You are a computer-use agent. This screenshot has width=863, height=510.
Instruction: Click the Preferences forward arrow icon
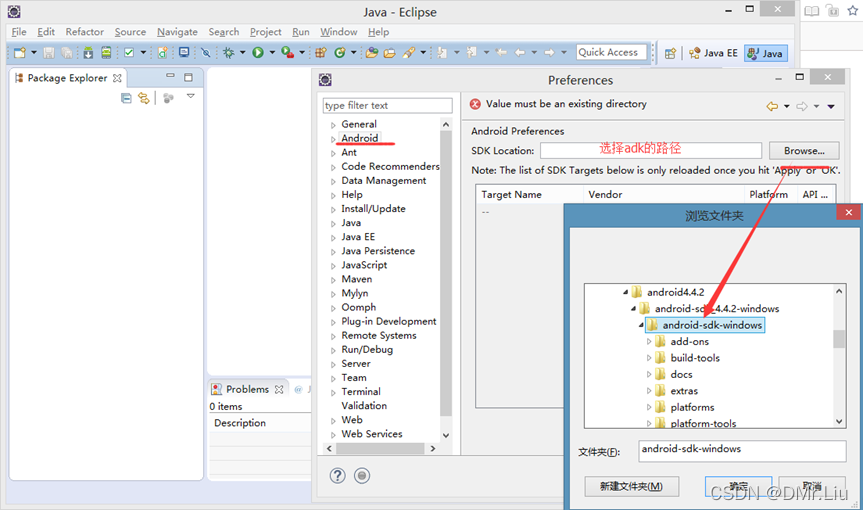(802, 106)
